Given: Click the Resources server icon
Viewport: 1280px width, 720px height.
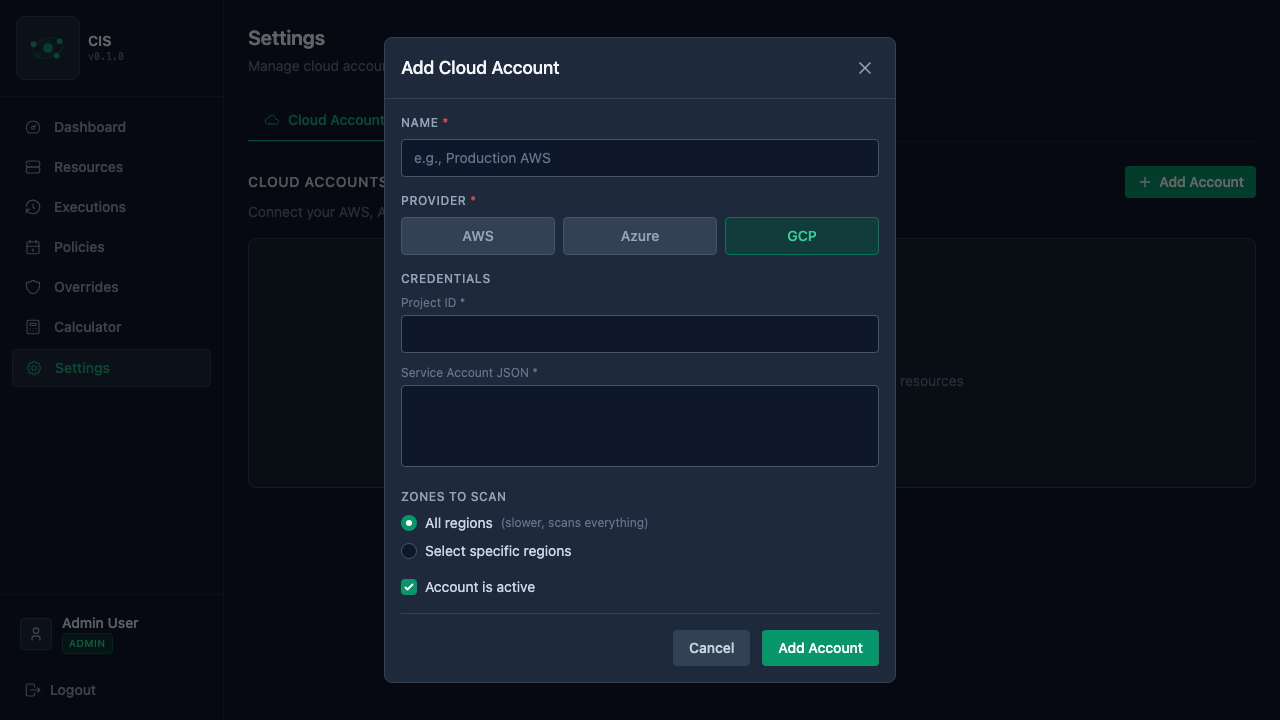Looking at the screenshot, I should (33, 167).
